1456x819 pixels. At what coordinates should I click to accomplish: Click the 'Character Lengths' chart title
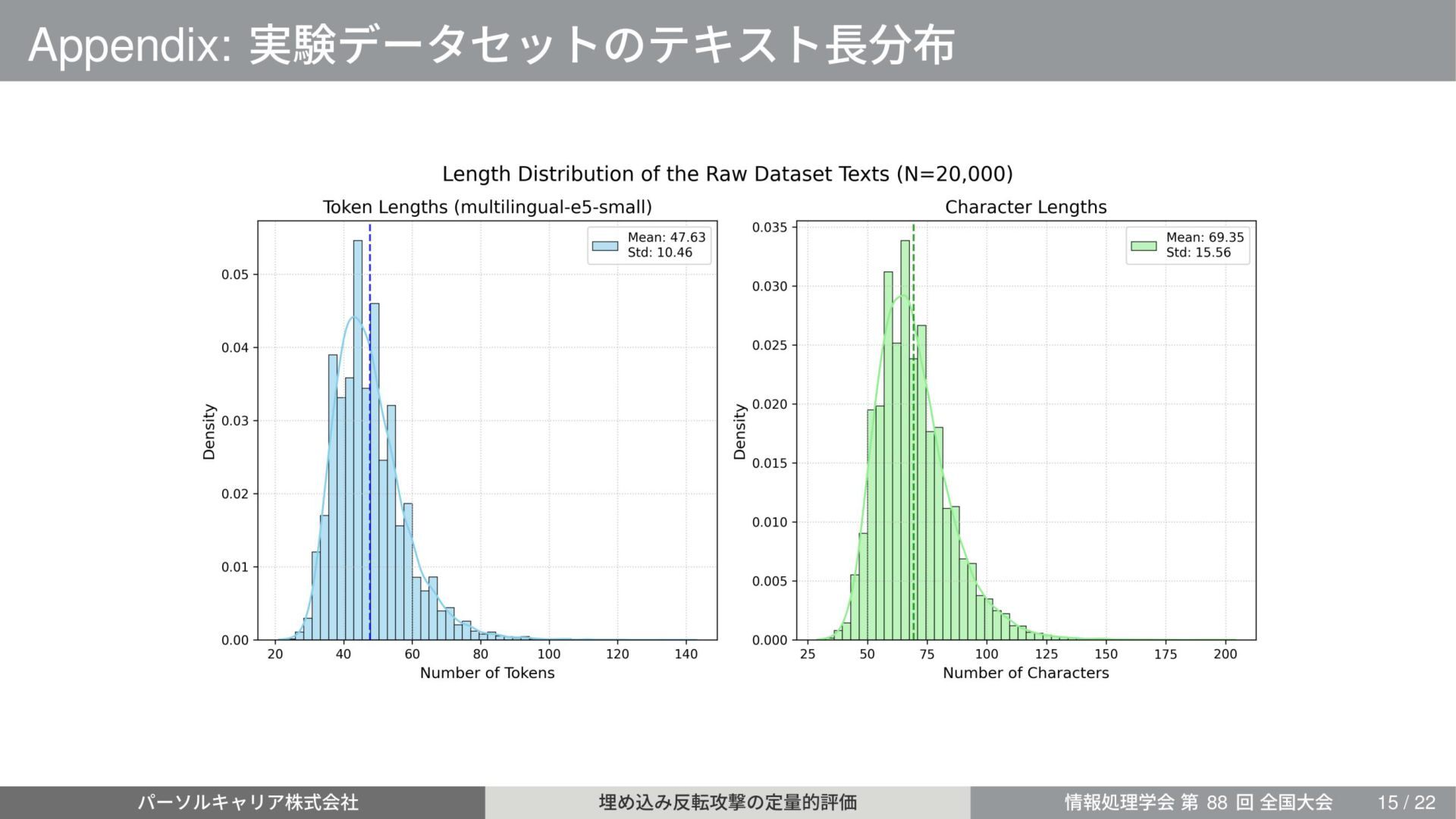point(1025,207)
